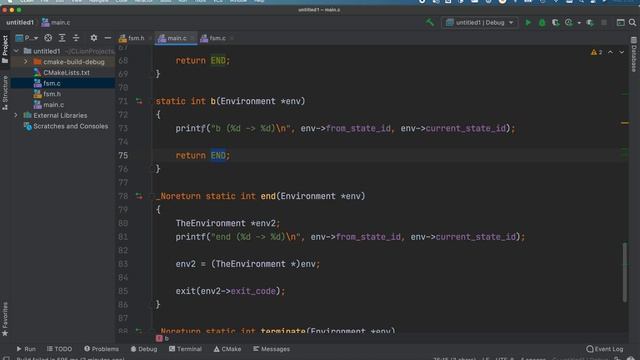
Task: Click the gutter icon on line 78
Action: coord(139,196)
